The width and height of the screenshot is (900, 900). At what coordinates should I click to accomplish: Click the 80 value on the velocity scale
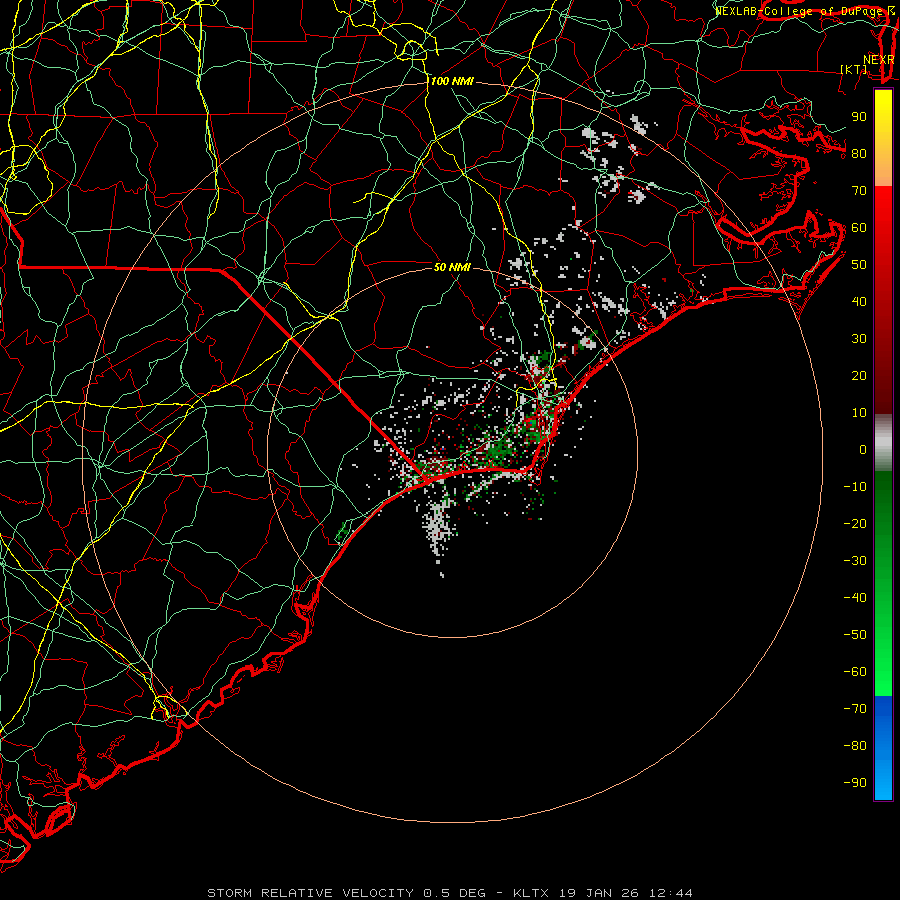(859, 154)
